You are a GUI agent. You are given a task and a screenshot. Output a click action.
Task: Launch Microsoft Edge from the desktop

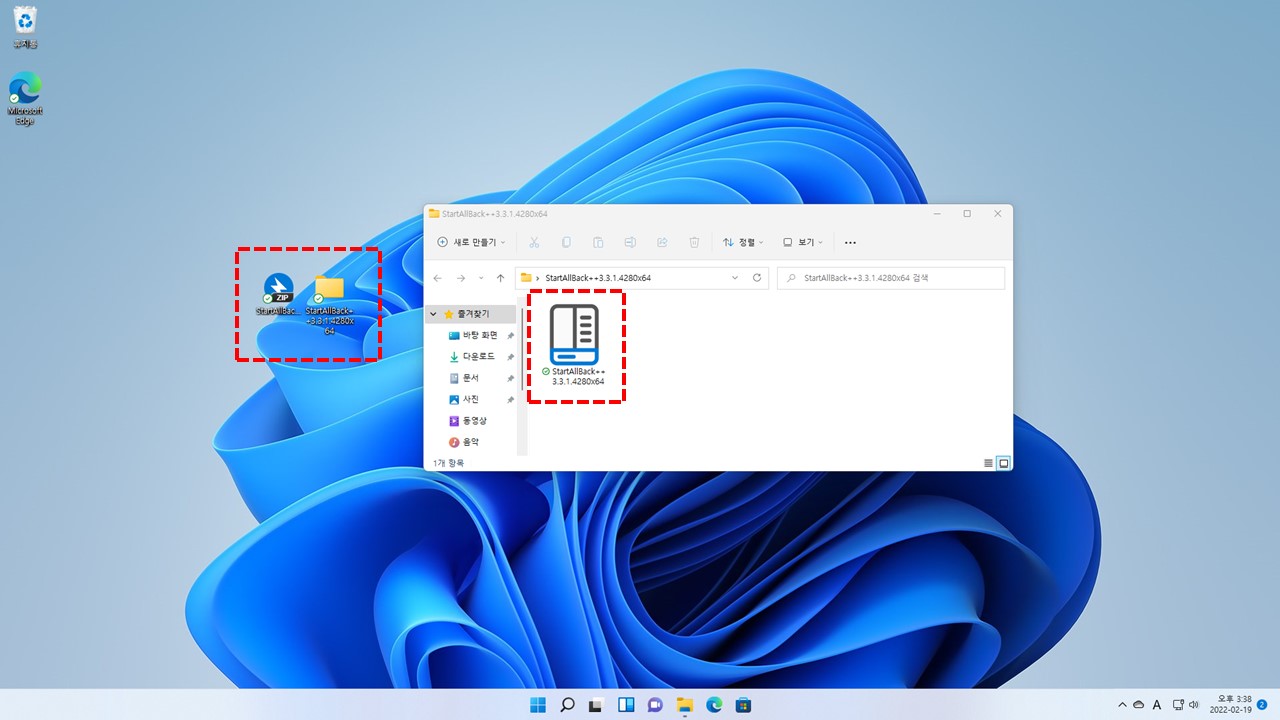tap(25, 98)
